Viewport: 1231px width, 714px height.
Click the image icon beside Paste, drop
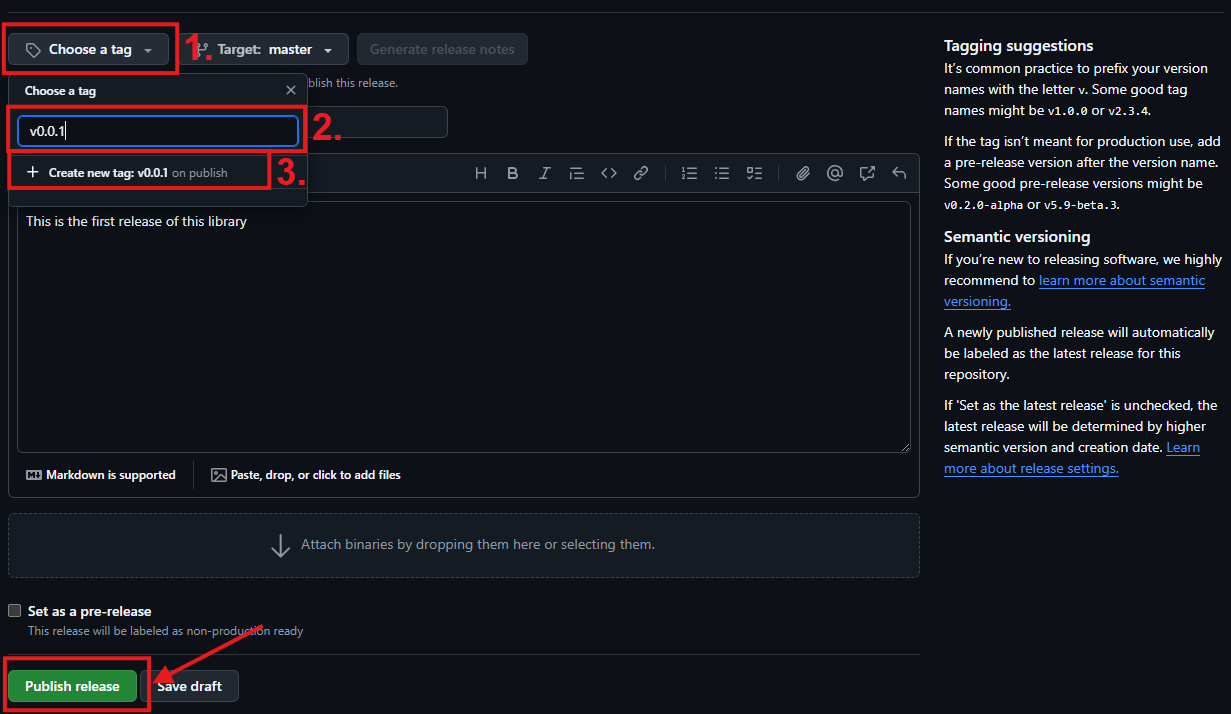(219, 475)
